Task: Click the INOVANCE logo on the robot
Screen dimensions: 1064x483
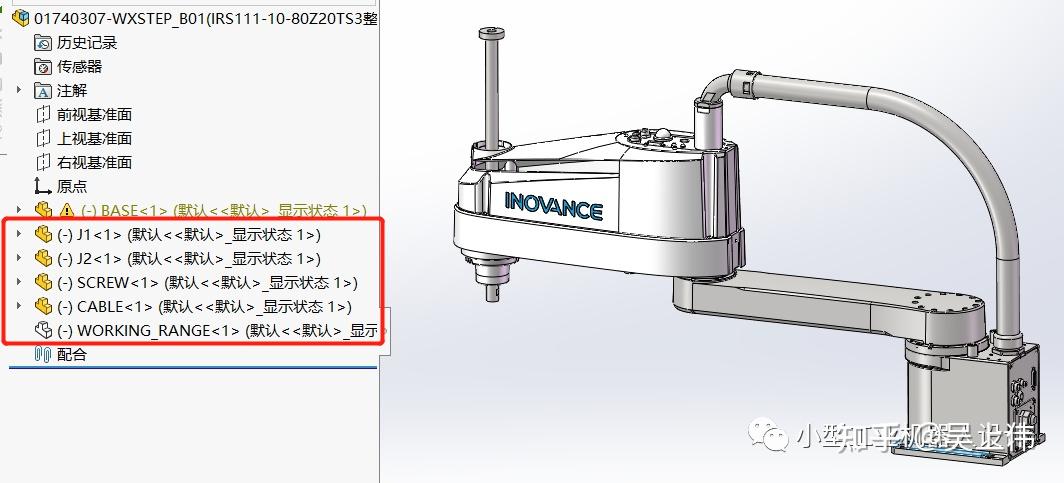Action: 553,206
